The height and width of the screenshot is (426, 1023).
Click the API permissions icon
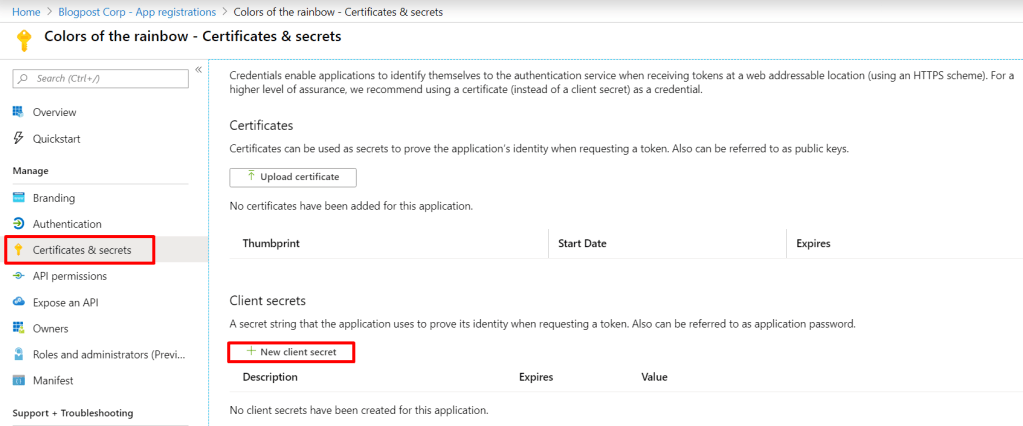(18, 276)
